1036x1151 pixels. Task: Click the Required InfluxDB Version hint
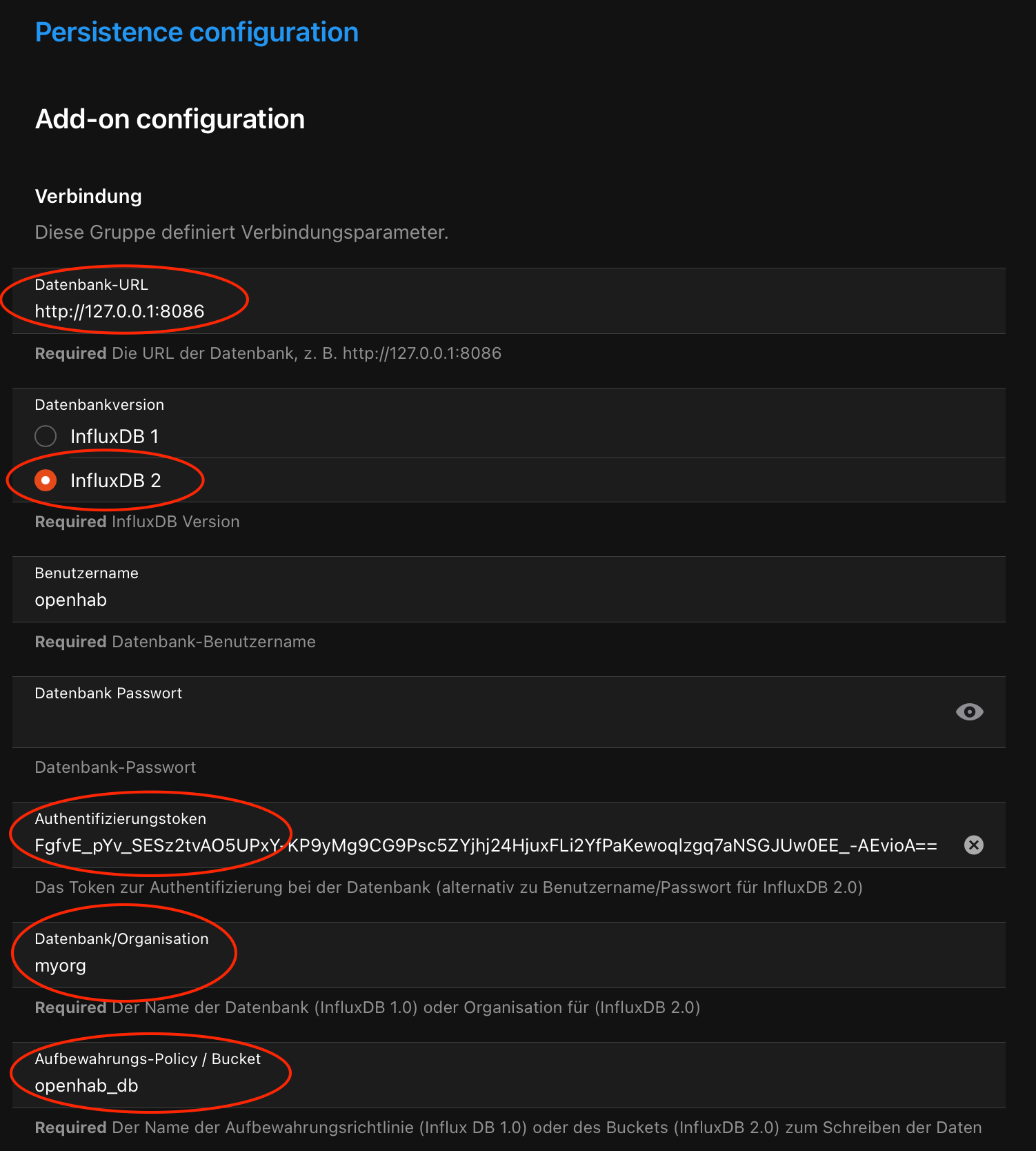click(137, 522)
